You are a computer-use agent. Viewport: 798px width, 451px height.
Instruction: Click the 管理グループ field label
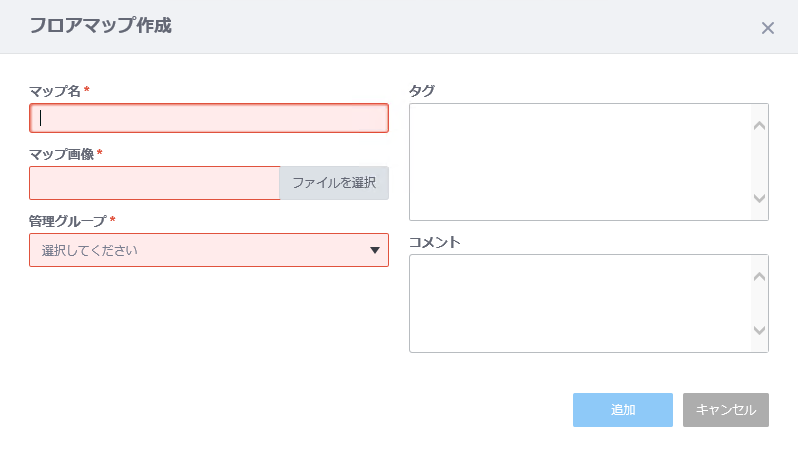68,221
